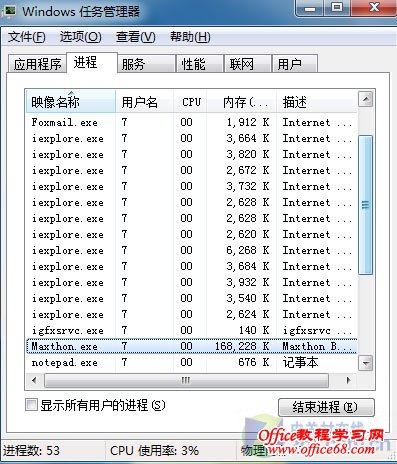Select the 进程 tab
The width and height of the screenshot is (397, 464).
pyautogui.click(x=92, y=62)
